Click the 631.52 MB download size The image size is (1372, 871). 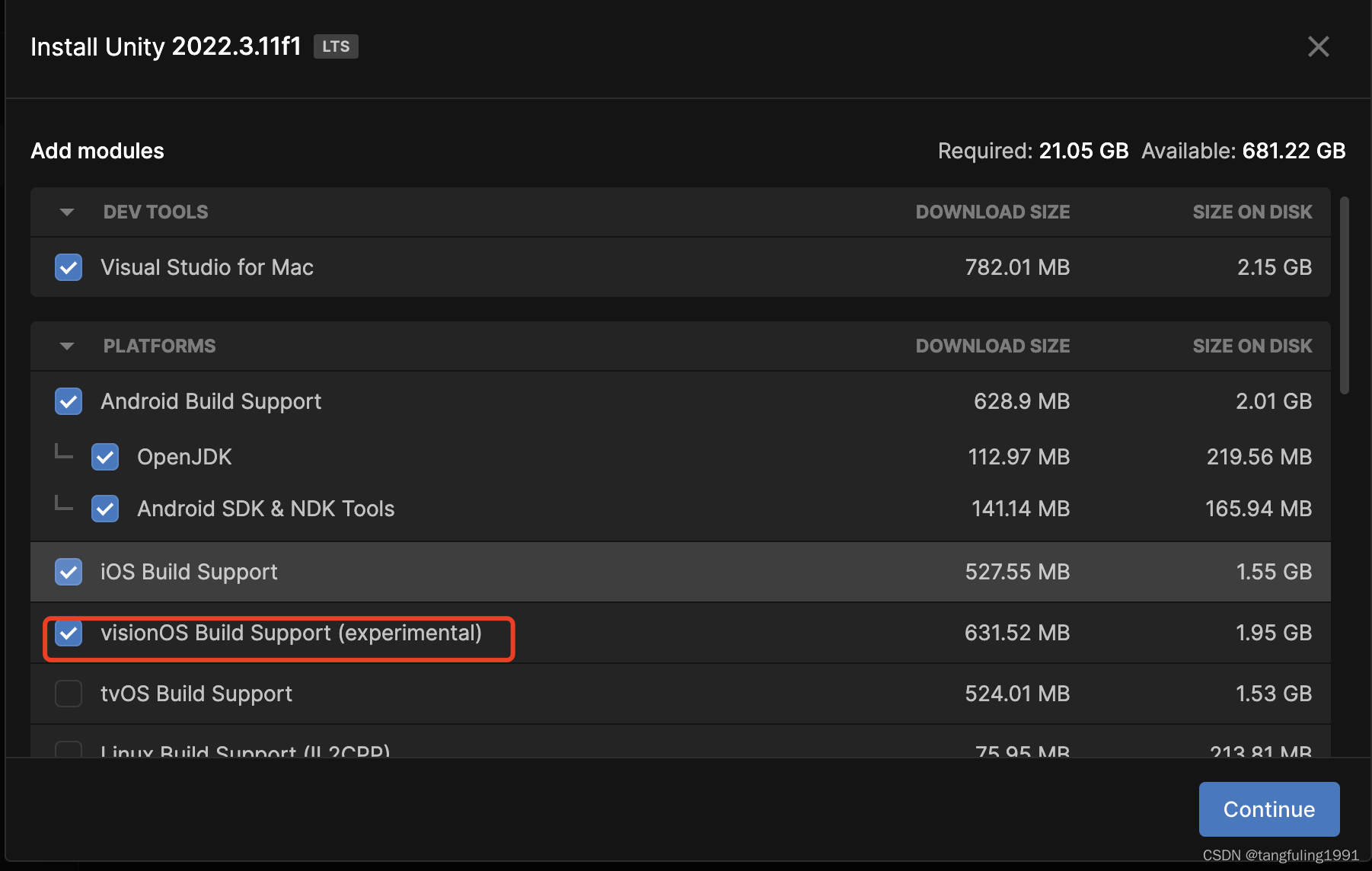[1017, 633]
